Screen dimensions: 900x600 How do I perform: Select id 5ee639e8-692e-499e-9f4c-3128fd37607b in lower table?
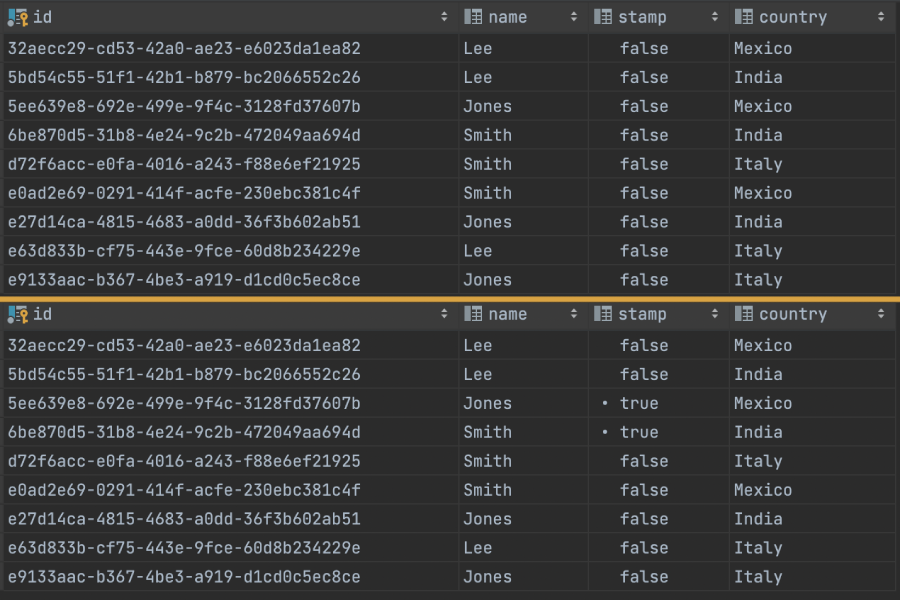pyautogui.click(x=184, y=404)
